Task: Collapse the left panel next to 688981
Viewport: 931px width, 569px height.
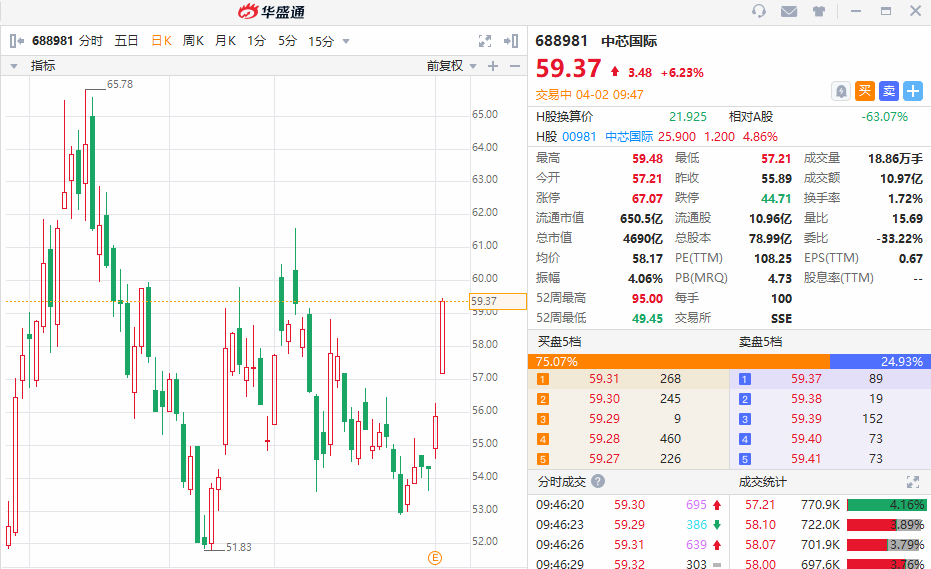Action: click(17, 41)
